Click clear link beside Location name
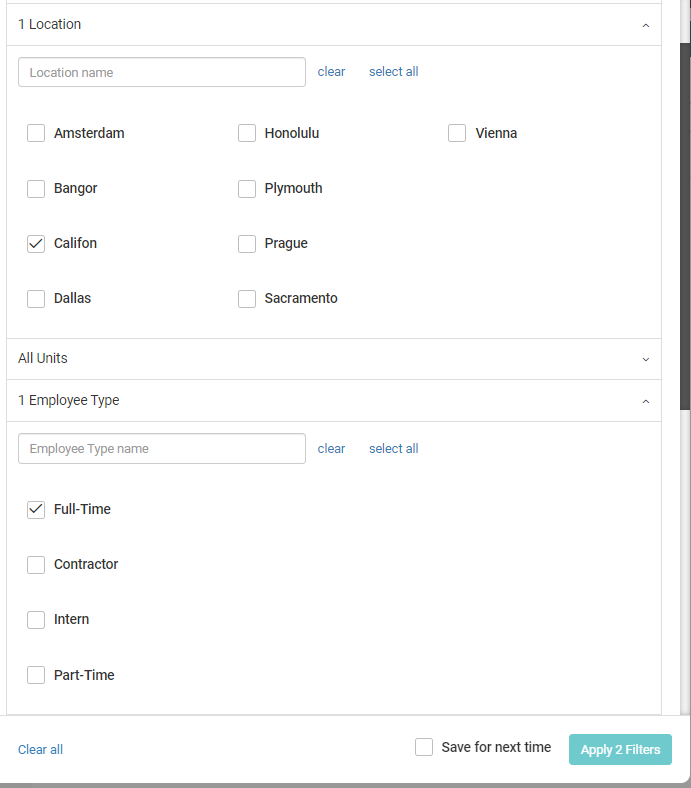The image size is (691, 788). [331, 72]
